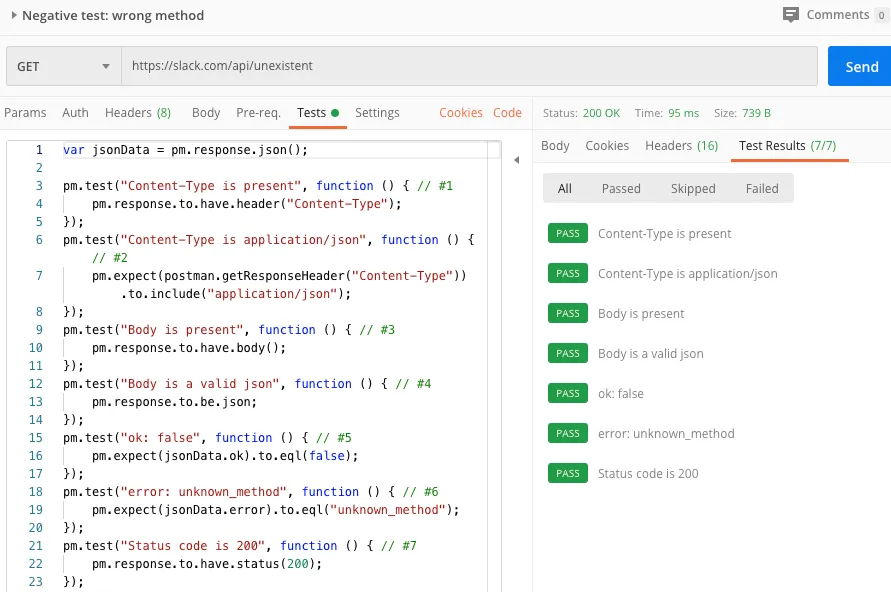Open the Settings tab
This screenshot has height=592, width=891.
coord(377,112)
